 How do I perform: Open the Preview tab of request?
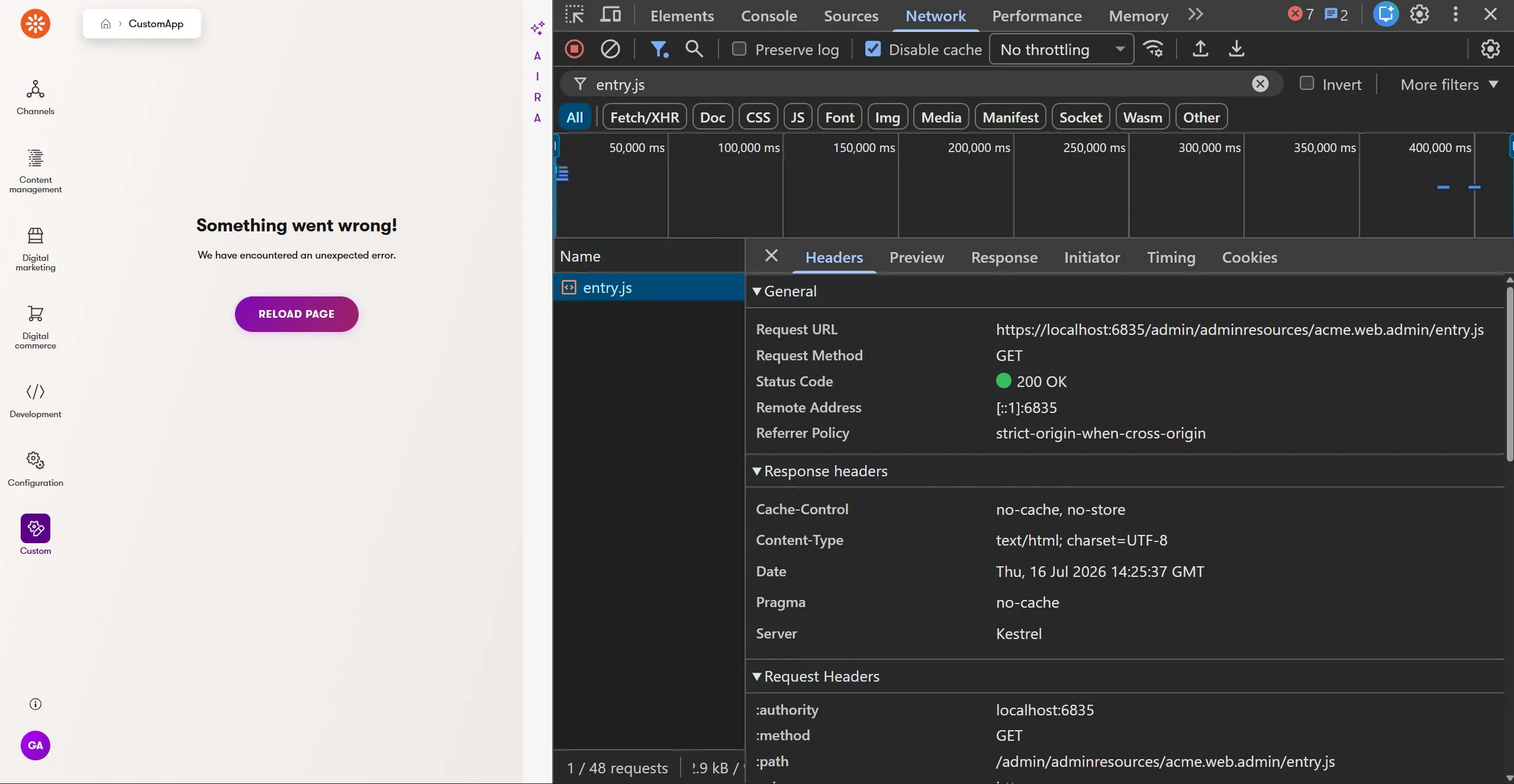[x=917, y=257]
